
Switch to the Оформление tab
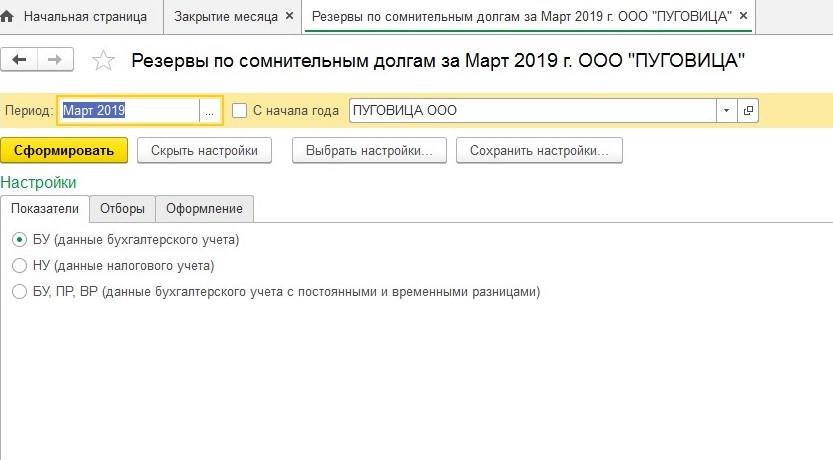(204, 208)
